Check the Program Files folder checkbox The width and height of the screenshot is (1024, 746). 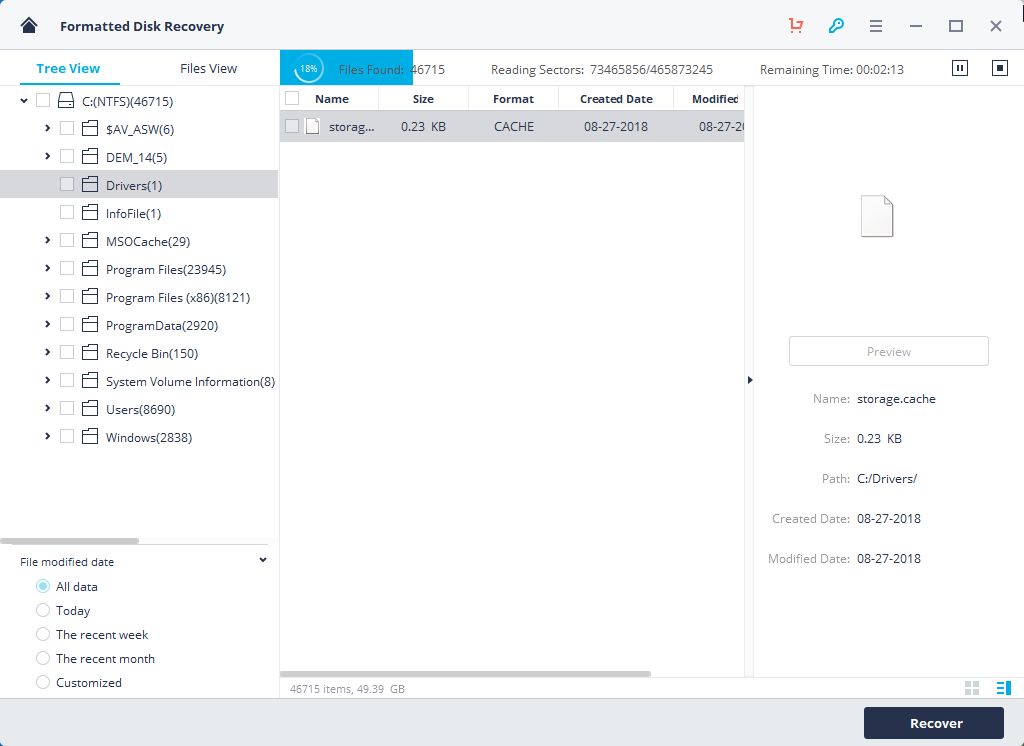click(x=67, y=269)
